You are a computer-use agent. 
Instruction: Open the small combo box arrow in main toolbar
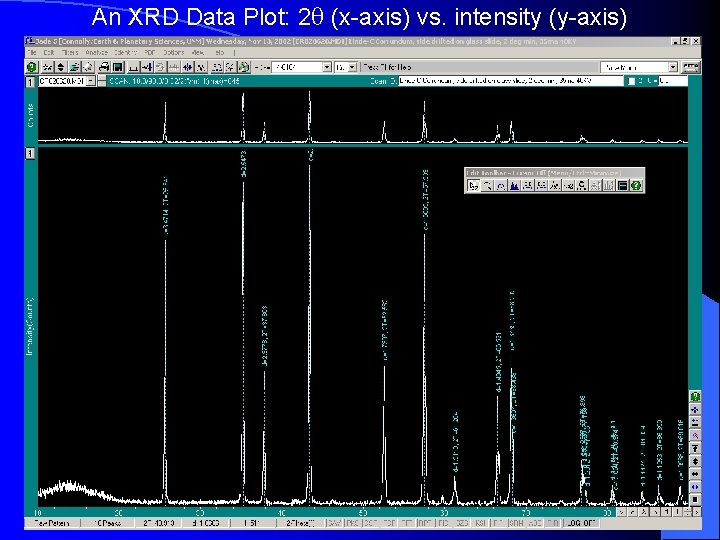352,68
